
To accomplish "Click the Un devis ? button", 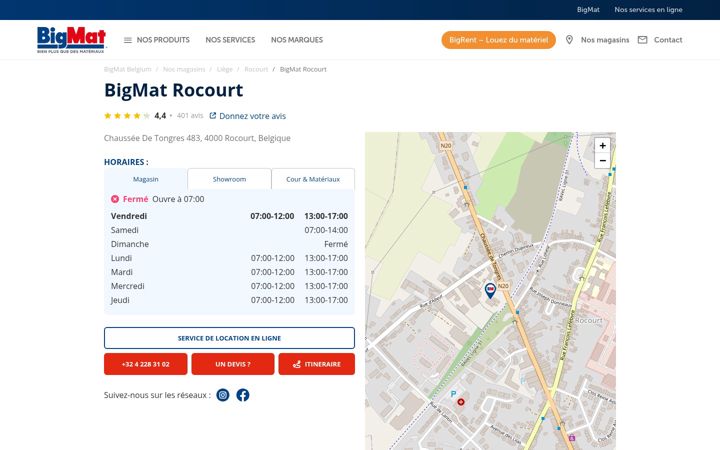I will point(233,364).
